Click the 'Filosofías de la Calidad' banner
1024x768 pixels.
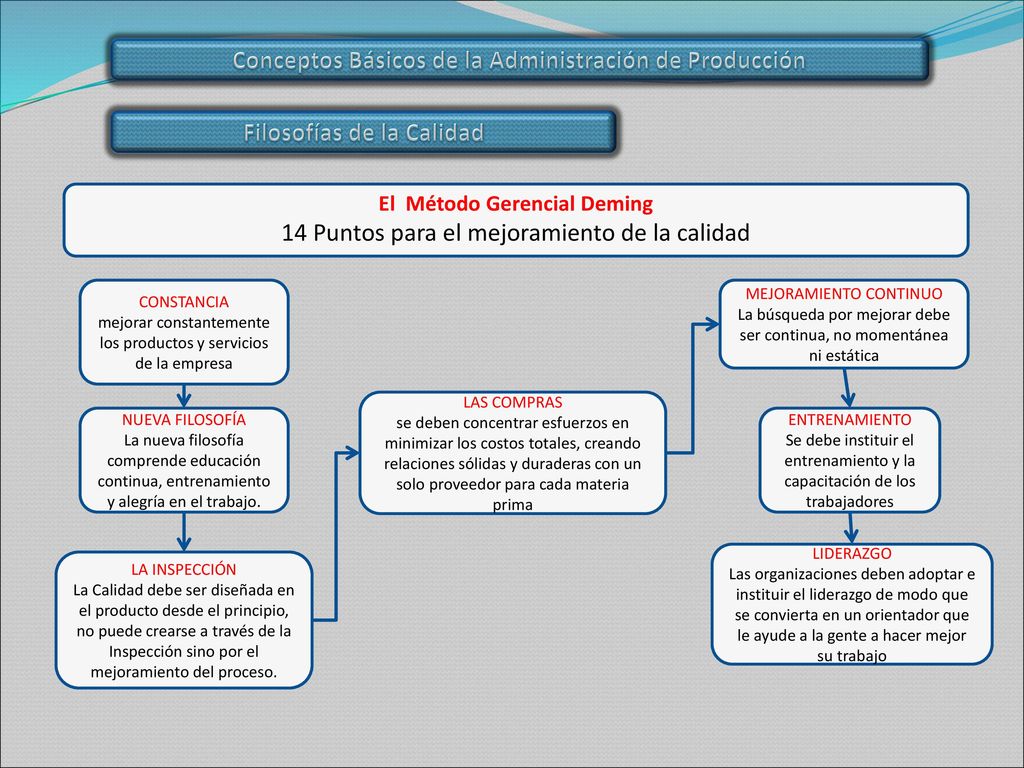tap(363, 132)
